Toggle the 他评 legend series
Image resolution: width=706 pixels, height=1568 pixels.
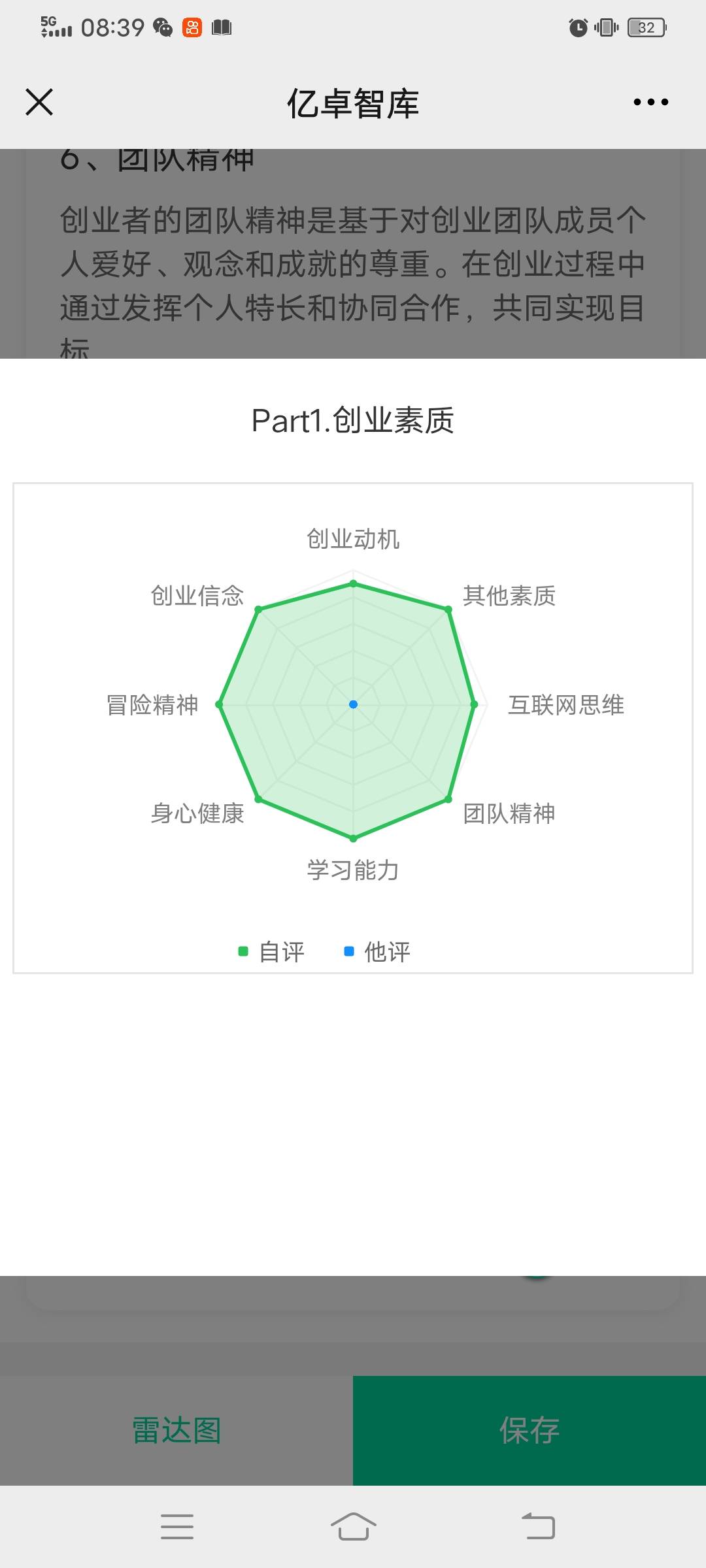point(377,952)
